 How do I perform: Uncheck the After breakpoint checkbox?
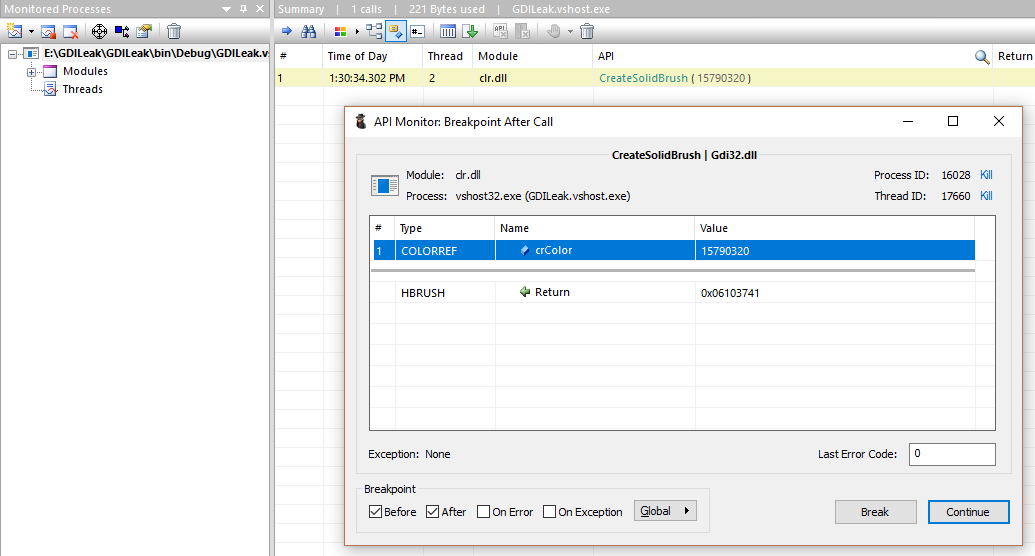432,512
